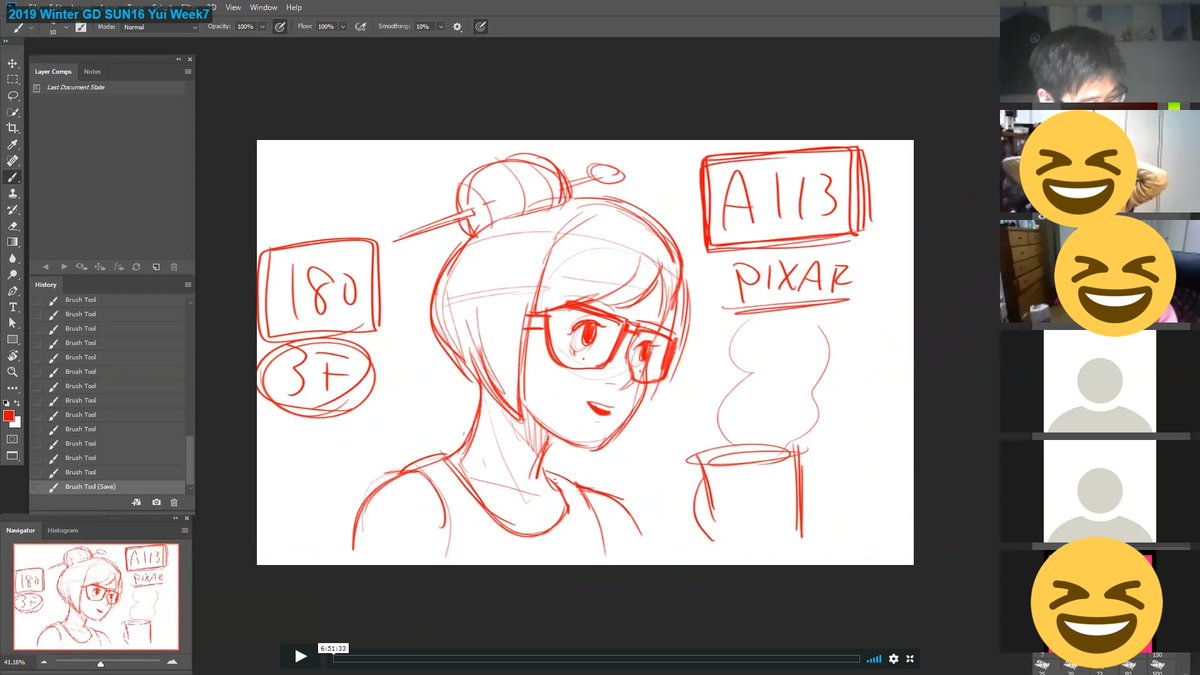The image size is (1200, 675).
Task: Open the Flow slider dropdown arrow
Action: (345, 27)
